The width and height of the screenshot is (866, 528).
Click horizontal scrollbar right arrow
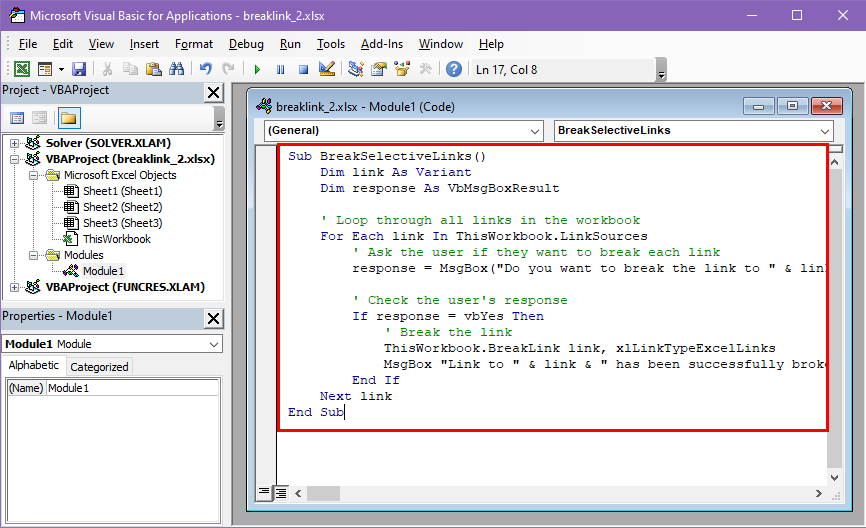(819, 493)
